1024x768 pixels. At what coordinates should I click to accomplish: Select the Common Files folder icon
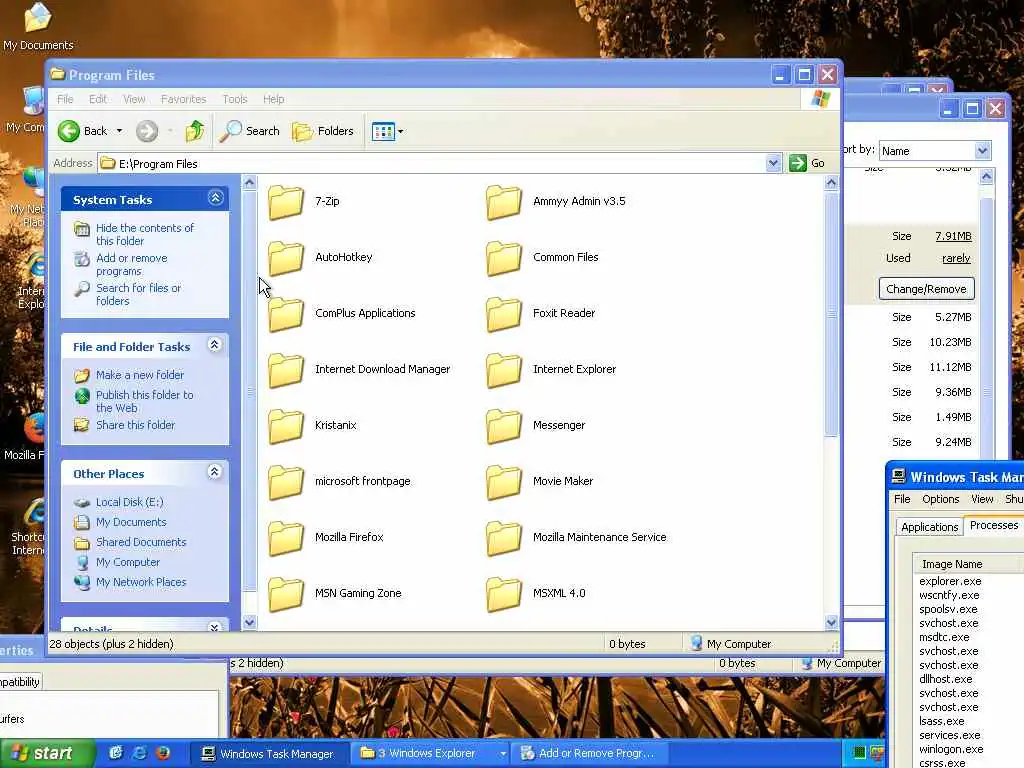click(x=504, y=257)
